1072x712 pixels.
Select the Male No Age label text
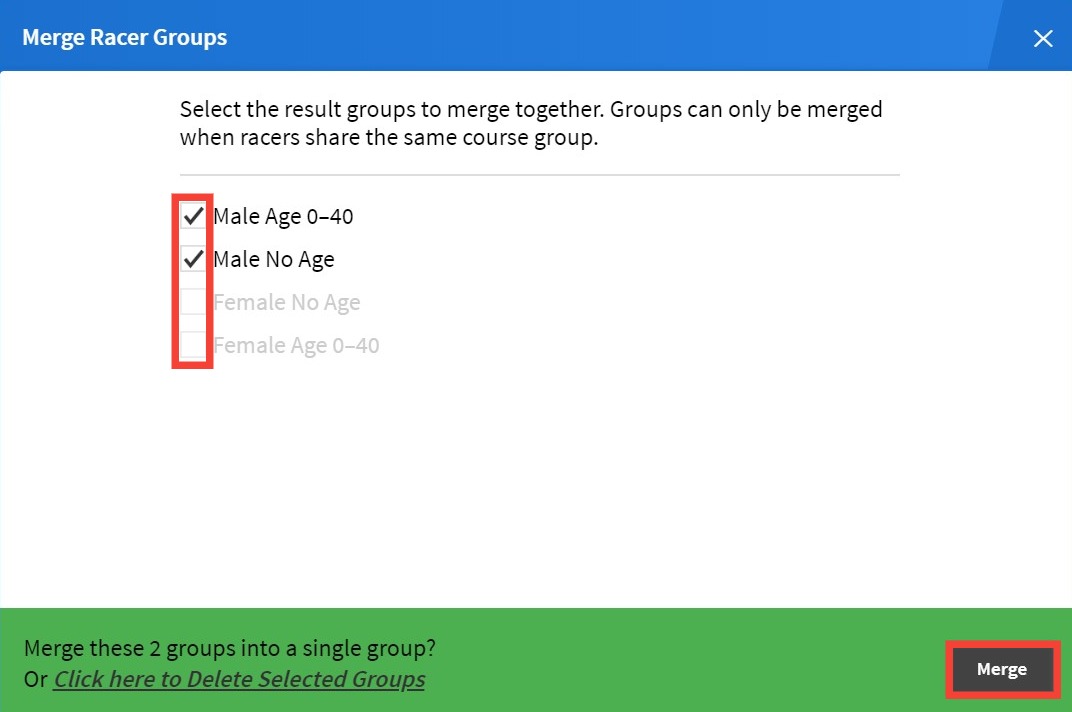273,259
